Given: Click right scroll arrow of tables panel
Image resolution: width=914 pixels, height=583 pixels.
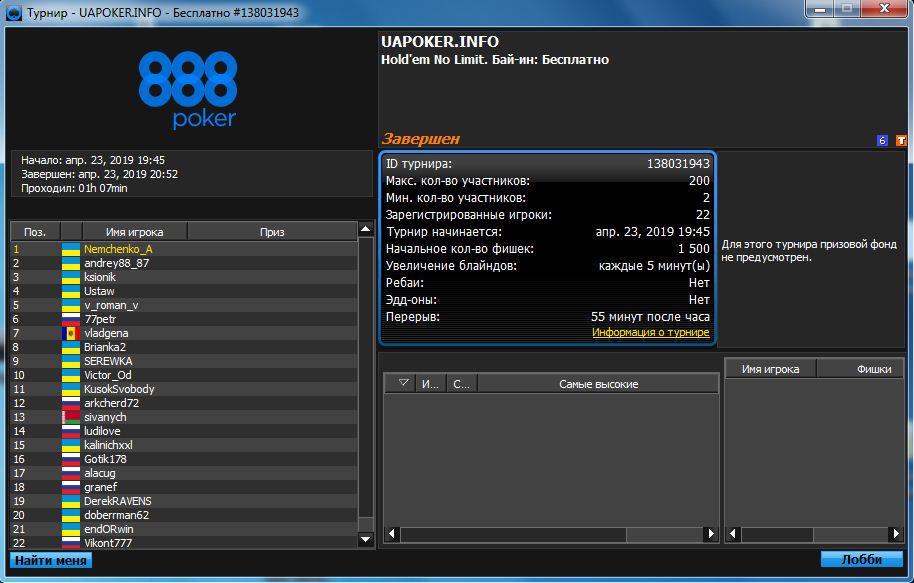Looking at the screenshot, I should [711, 533].
